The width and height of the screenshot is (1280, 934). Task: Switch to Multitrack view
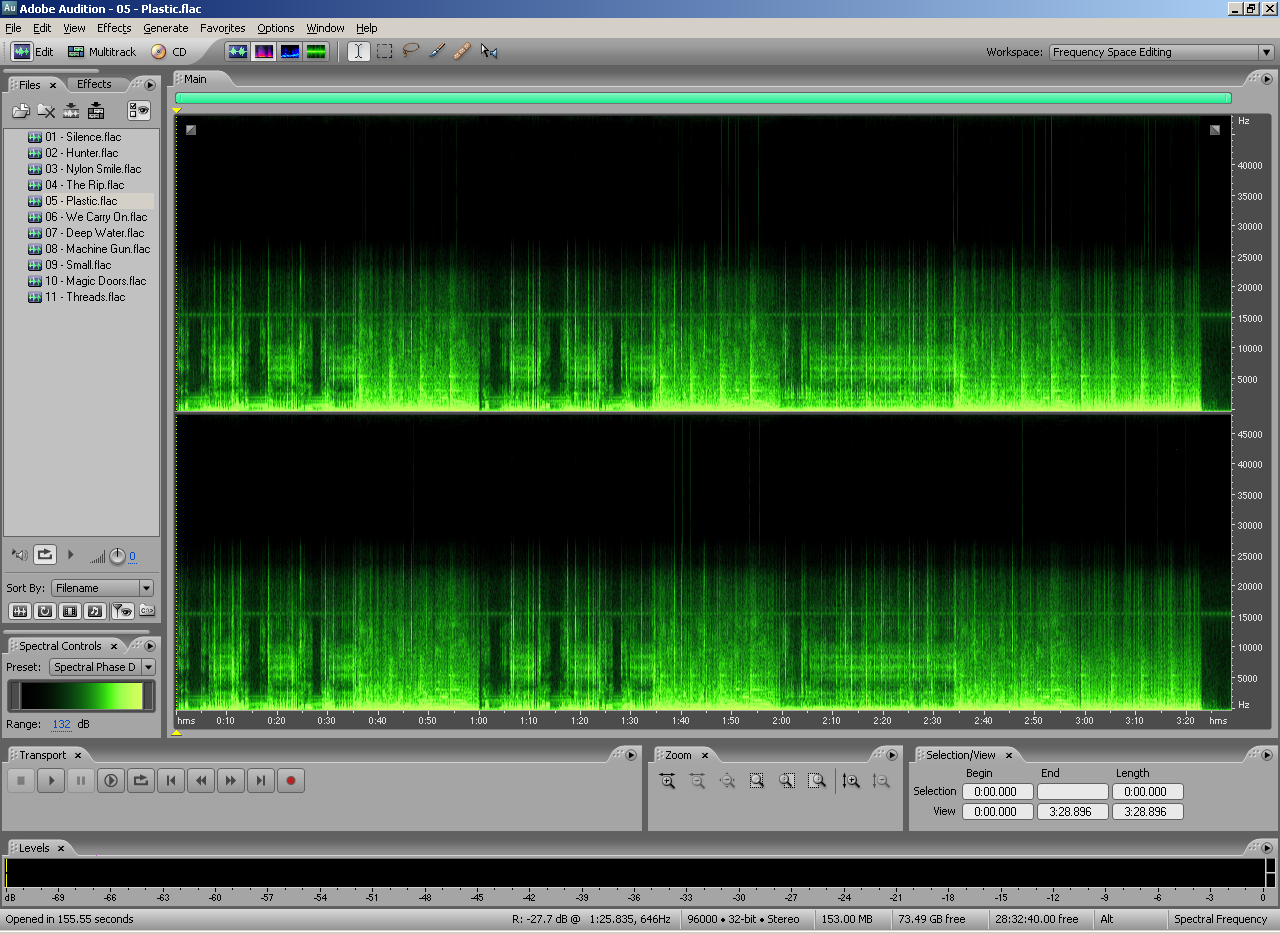[x=101, y=52]
